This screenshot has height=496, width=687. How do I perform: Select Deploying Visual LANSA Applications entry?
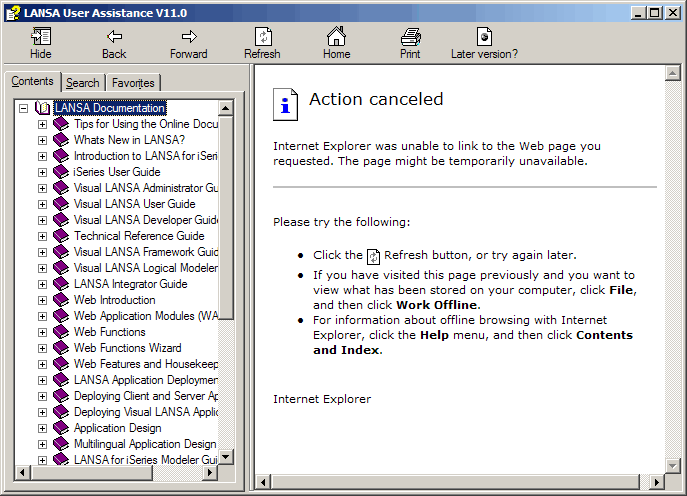tap(145, 412)
